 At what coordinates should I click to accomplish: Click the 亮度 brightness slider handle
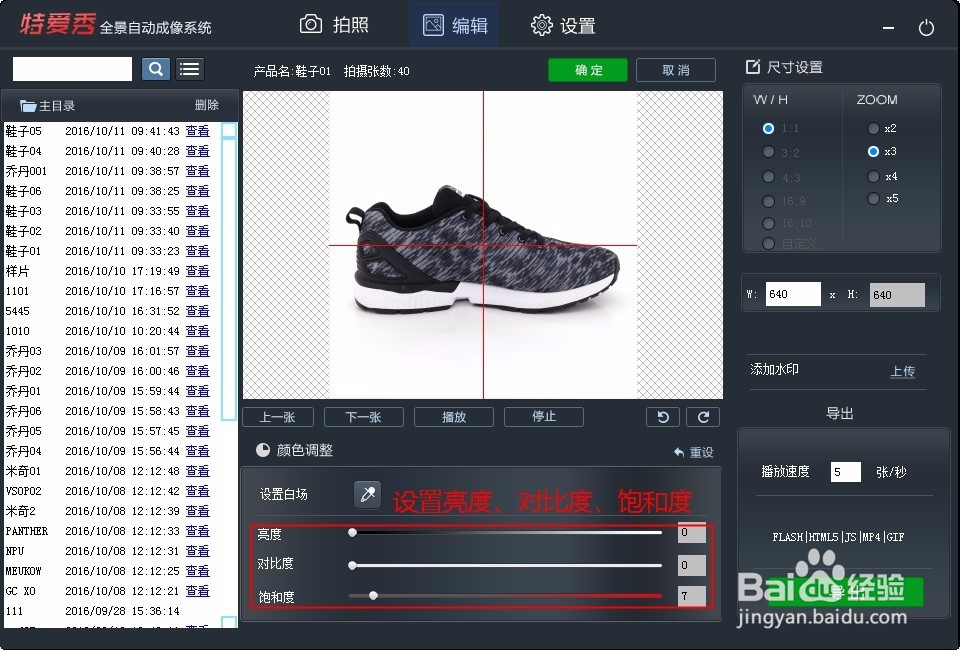[x=353, y=532]
